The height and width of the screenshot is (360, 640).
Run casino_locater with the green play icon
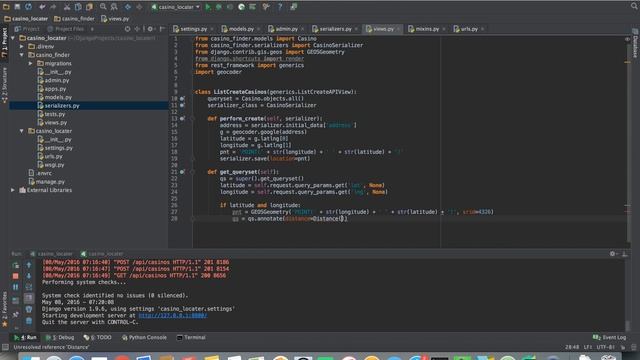[x=208, y=7]
